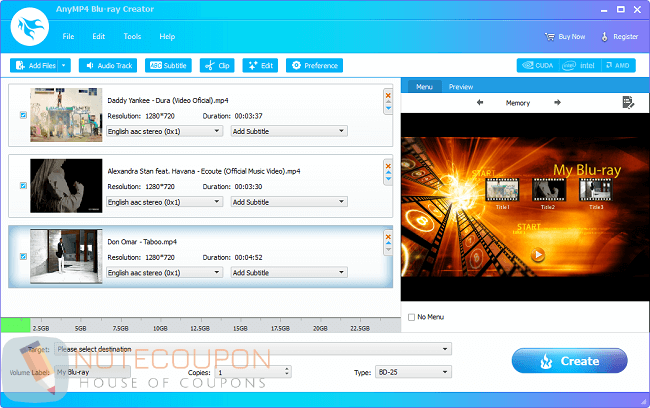Image resolution: width=650 pixels, height=408 pixels.
Task: Click Title1 thumbnail in menu preview
Action: point(502,189)
